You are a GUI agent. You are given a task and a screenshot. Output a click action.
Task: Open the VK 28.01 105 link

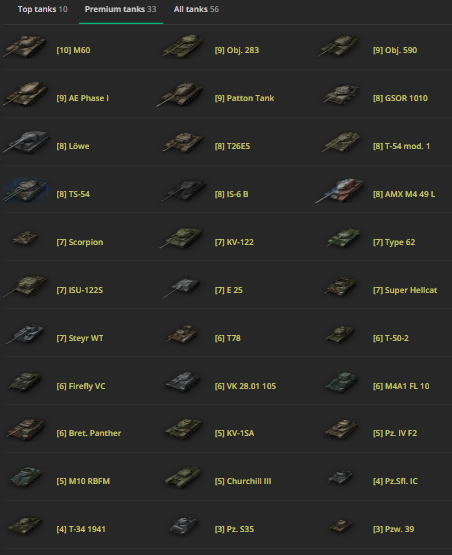click(x=245, y=386)
